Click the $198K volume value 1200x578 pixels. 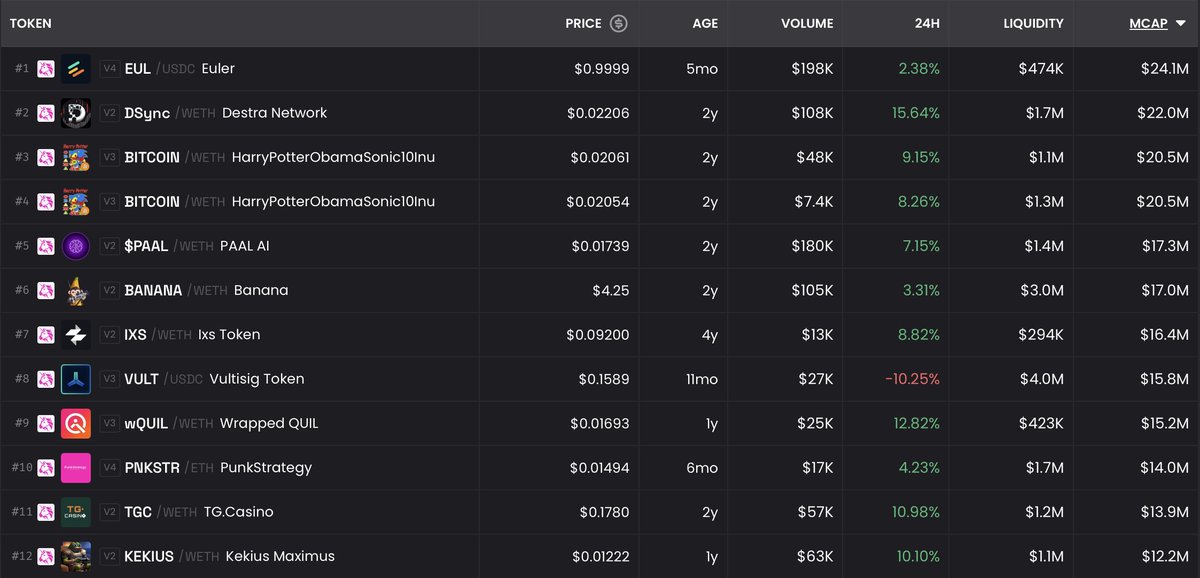[x=811, y=69]
